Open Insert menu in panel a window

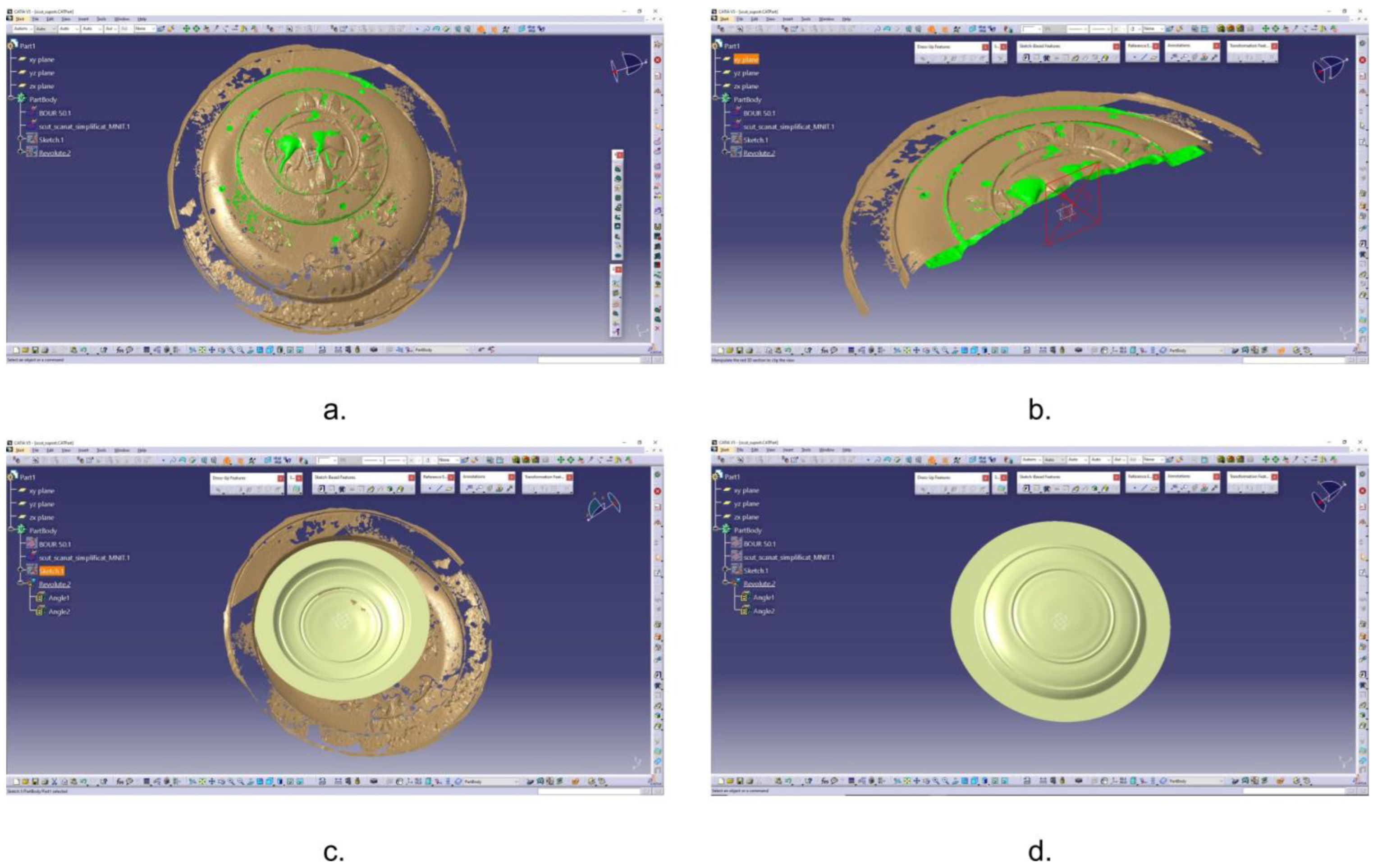tap(83, 19)
